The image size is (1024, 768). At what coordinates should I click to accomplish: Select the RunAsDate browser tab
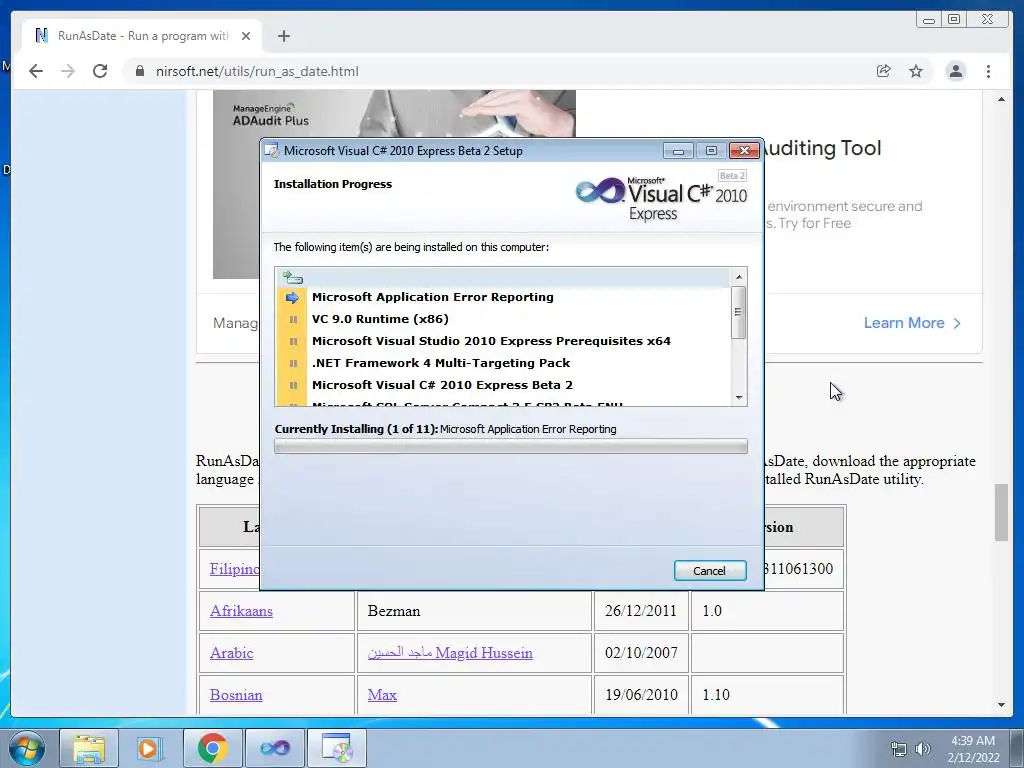(142, 36)
